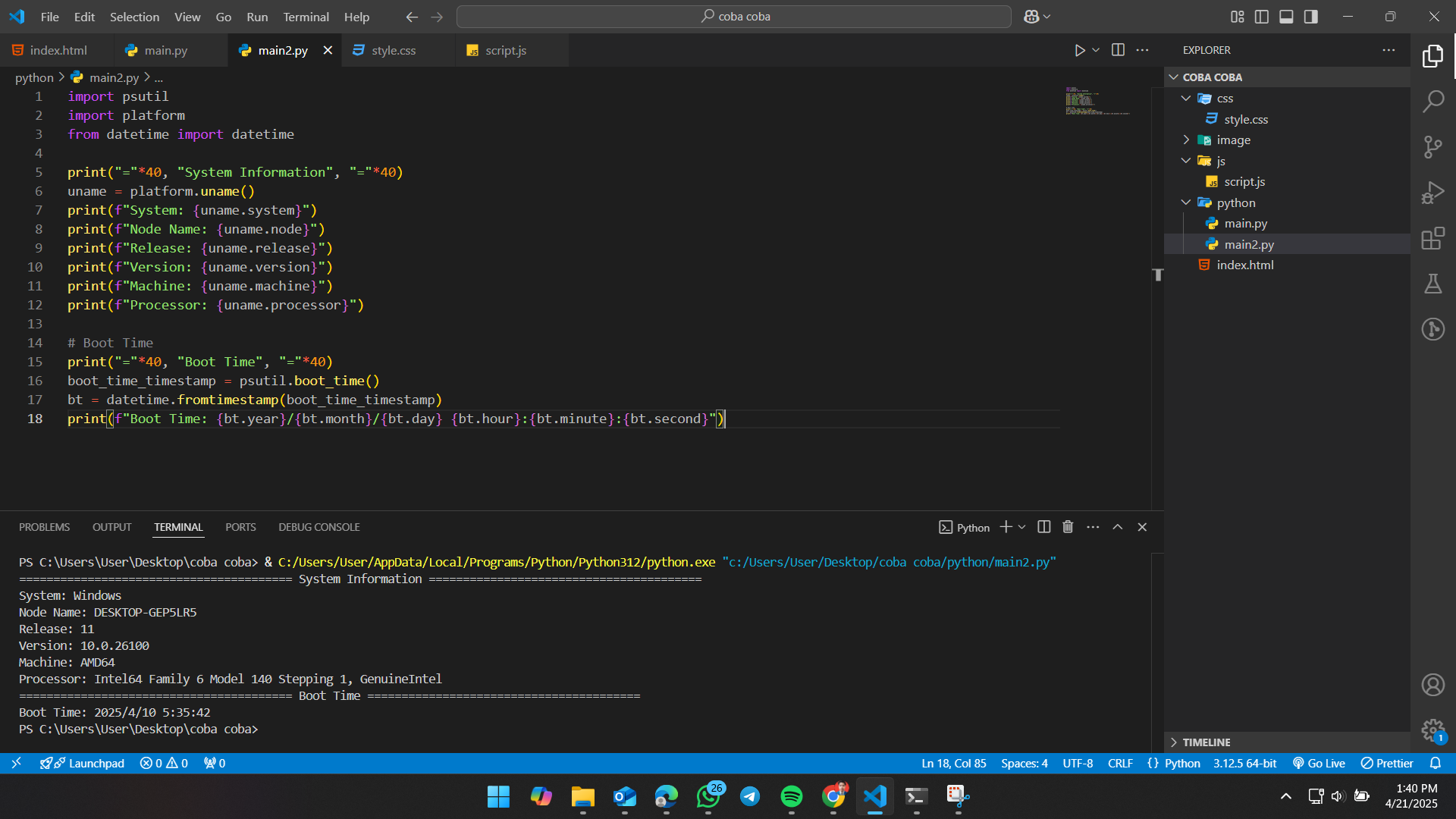Toggle the primary side bar layout button
The width and height of the screenshot is (1456, 819).
tap(1262, 17)
